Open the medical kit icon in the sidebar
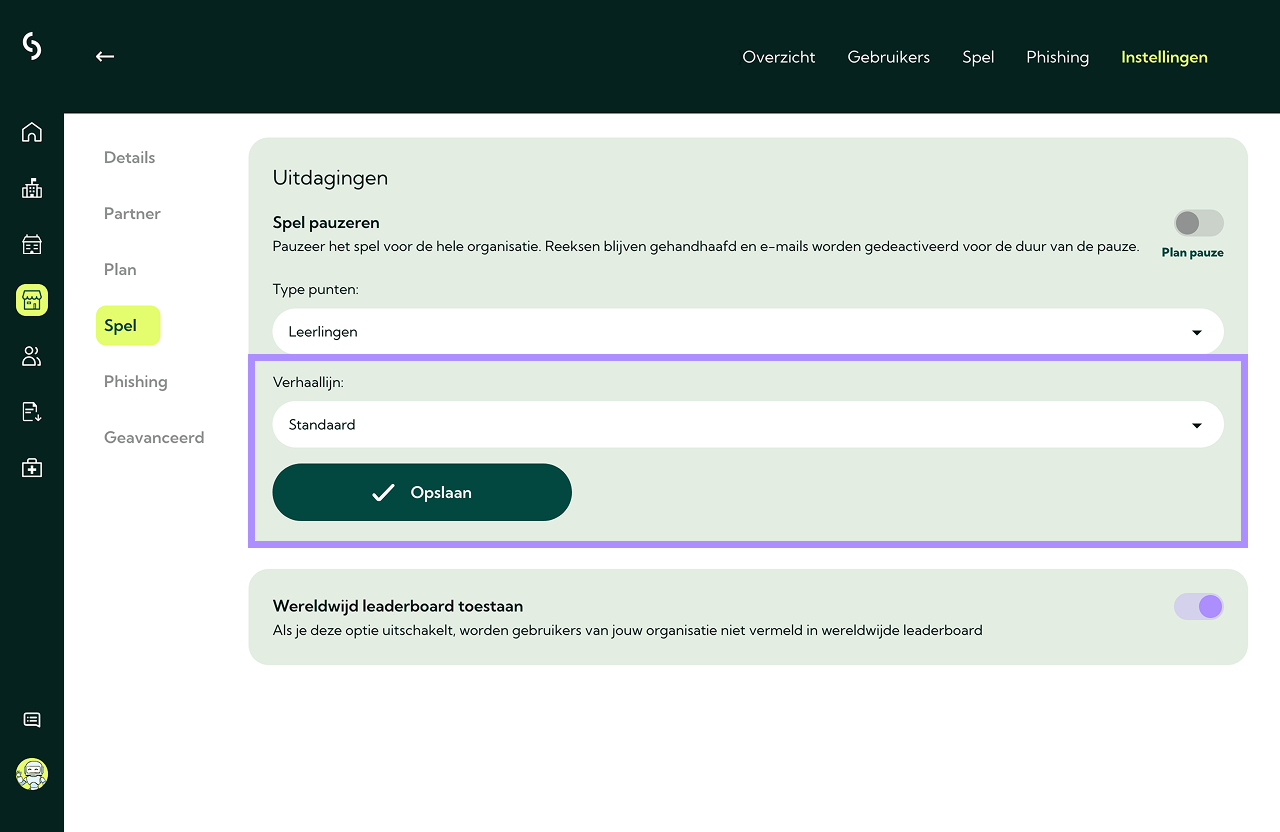The height and width of the screenshot is (832, 1280). pyautogui.click(x=32, y=468)
